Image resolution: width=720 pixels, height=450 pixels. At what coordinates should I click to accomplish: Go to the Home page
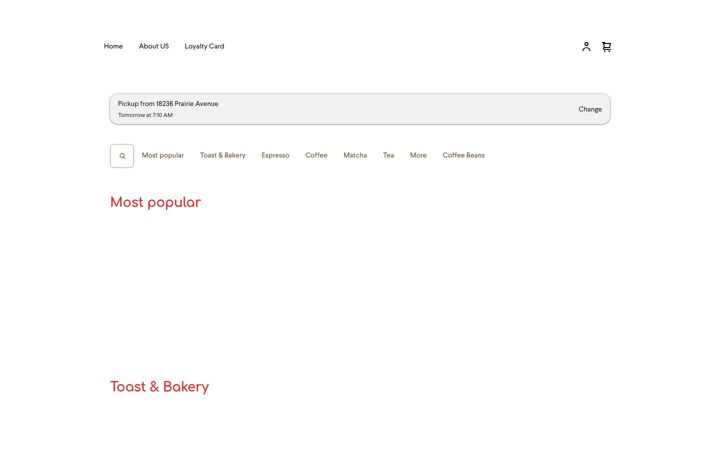113,46
